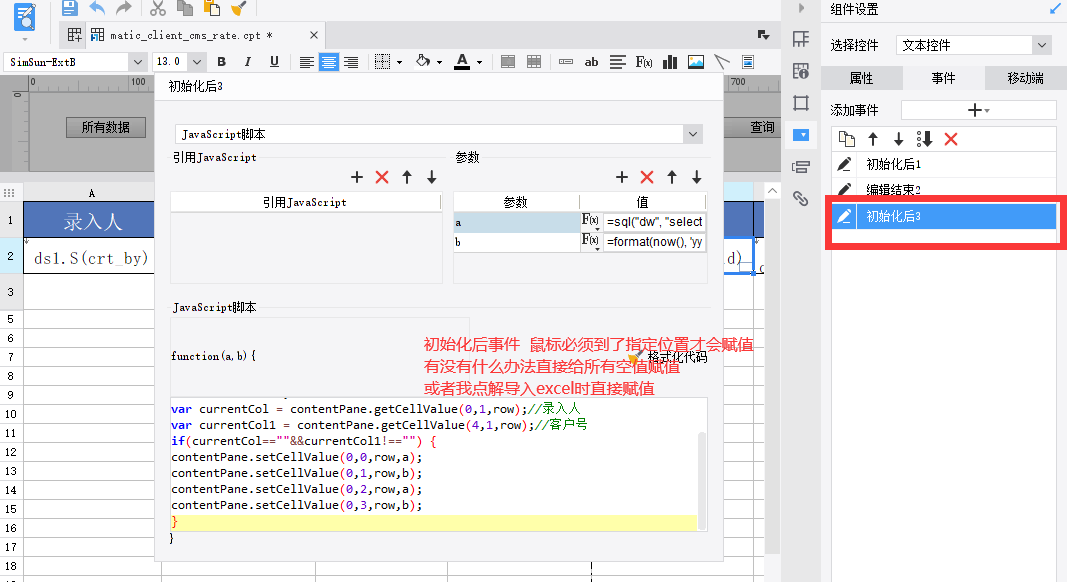
Task: Switch to the 事件 tab
Action: pos(943,78)
